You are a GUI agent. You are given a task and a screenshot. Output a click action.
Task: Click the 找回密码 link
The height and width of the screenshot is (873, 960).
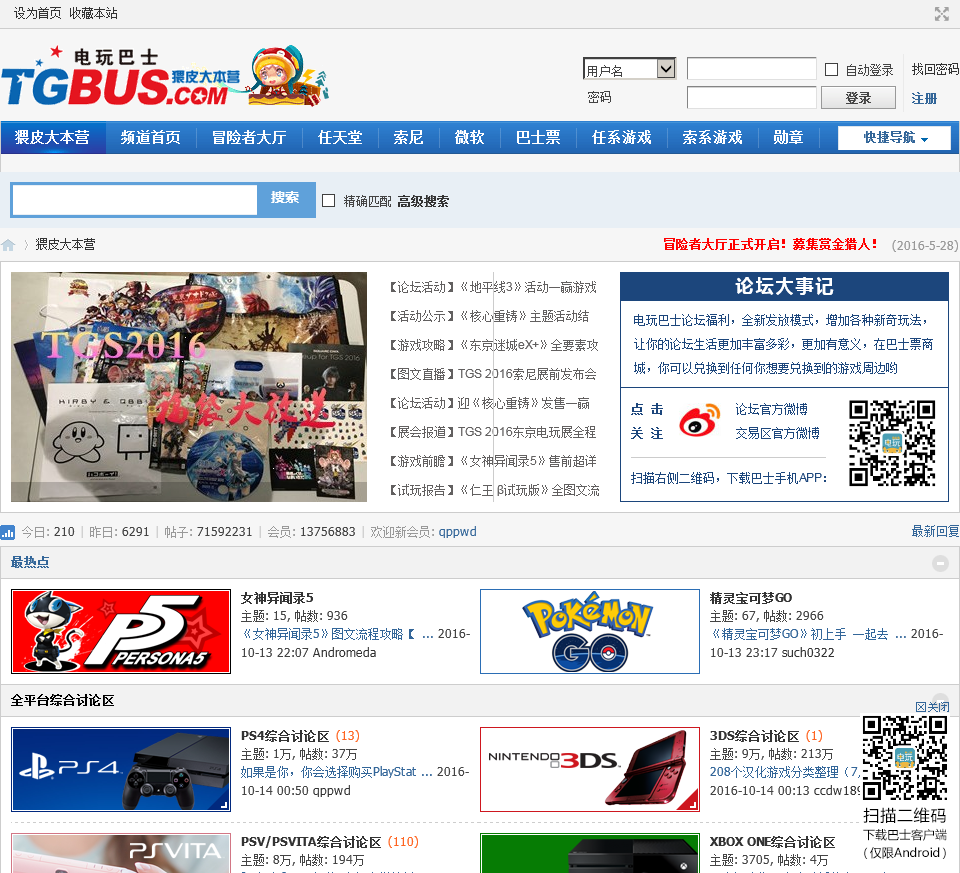pos(935,69)
